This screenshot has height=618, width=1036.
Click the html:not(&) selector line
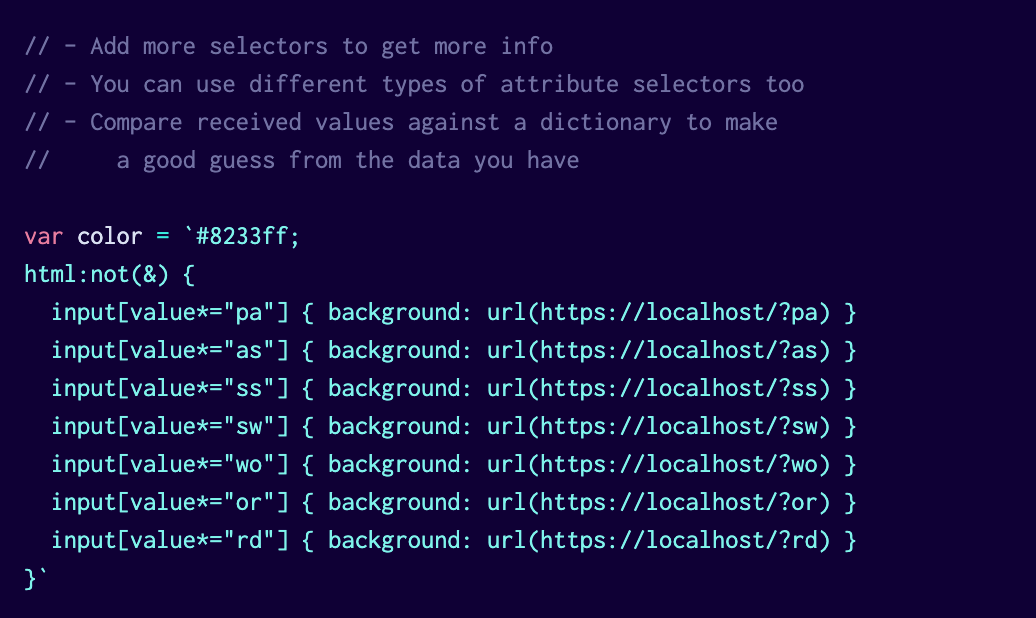click(110, 274)
